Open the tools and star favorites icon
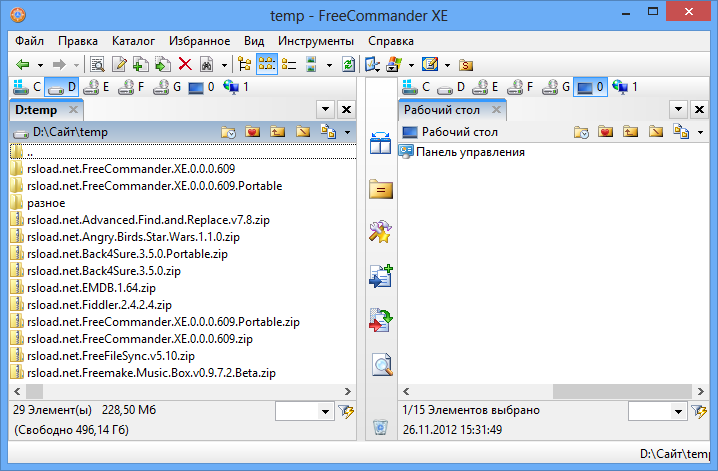 point(380,232)
